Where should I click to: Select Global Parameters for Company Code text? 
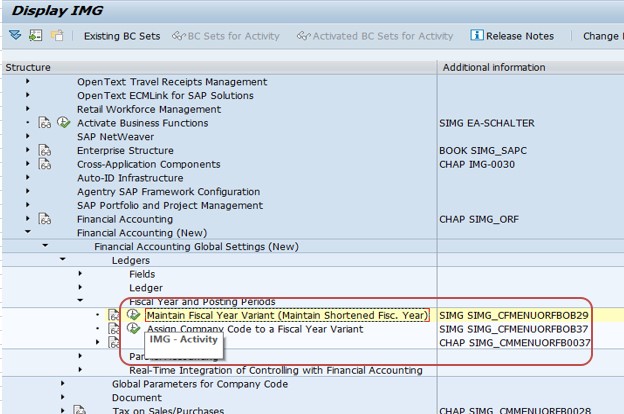[200, 384]
